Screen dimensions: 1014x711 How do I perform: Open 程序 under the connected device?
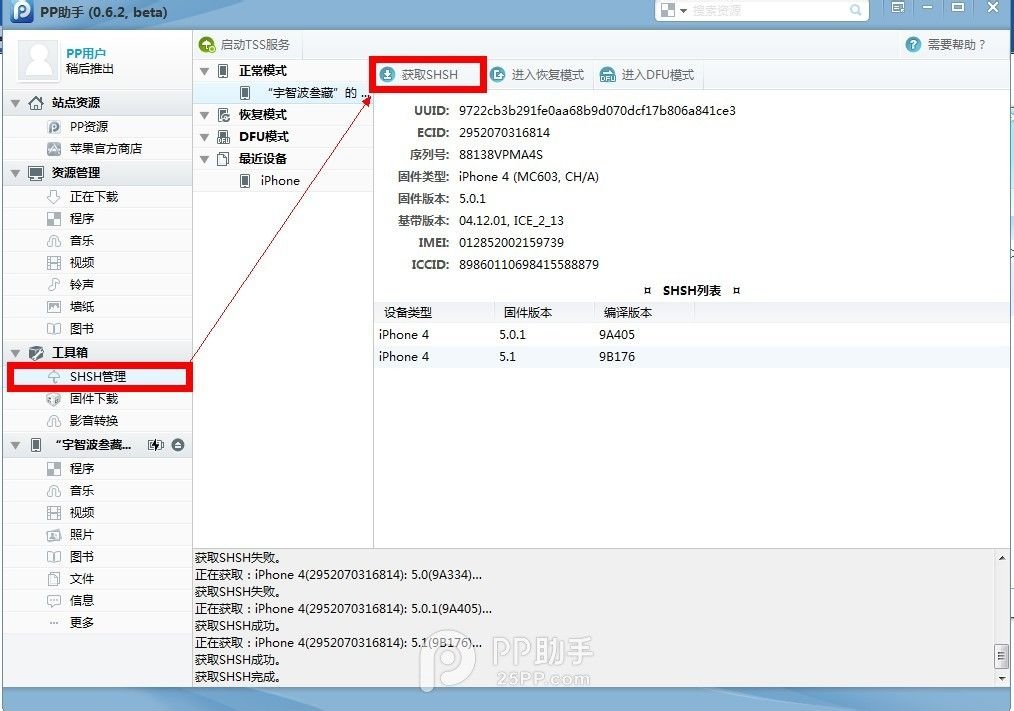(98, 468)
